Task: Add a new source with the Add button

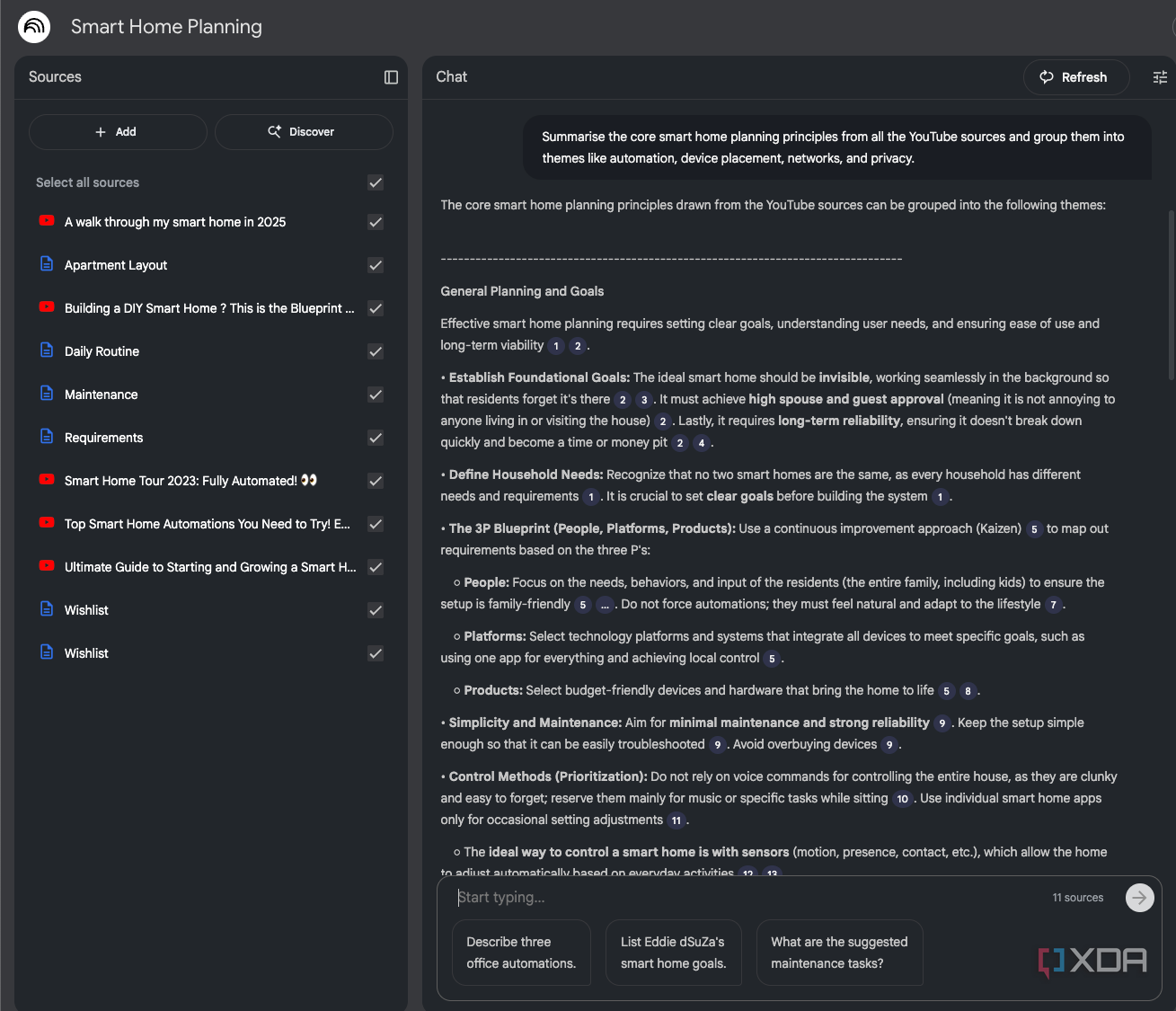Action: point(118,132)
